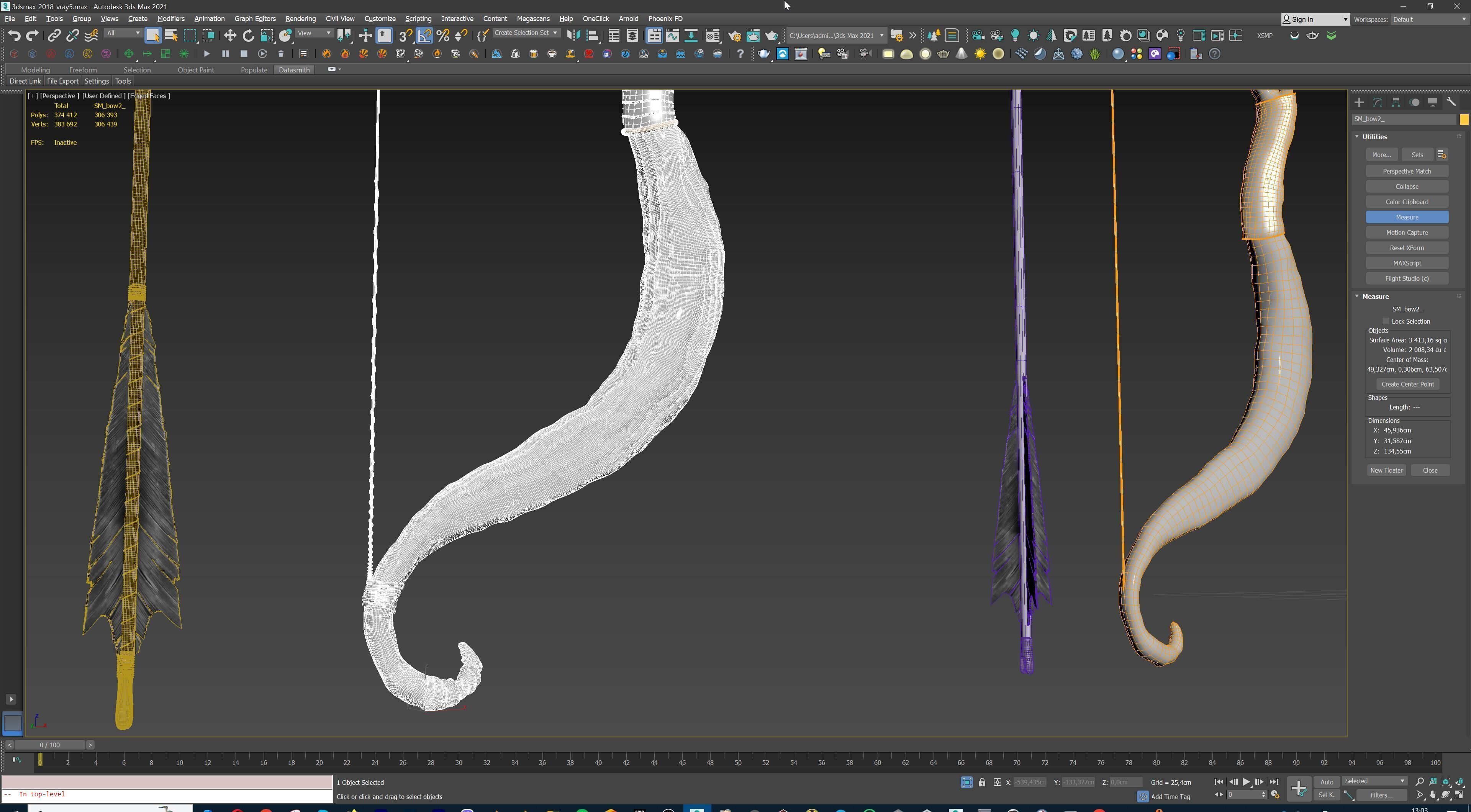1471x812 pixels.
Task: Click the object color swatch beside SM_bow2_
Action: pyautogui.click(x=1464, y=120)
